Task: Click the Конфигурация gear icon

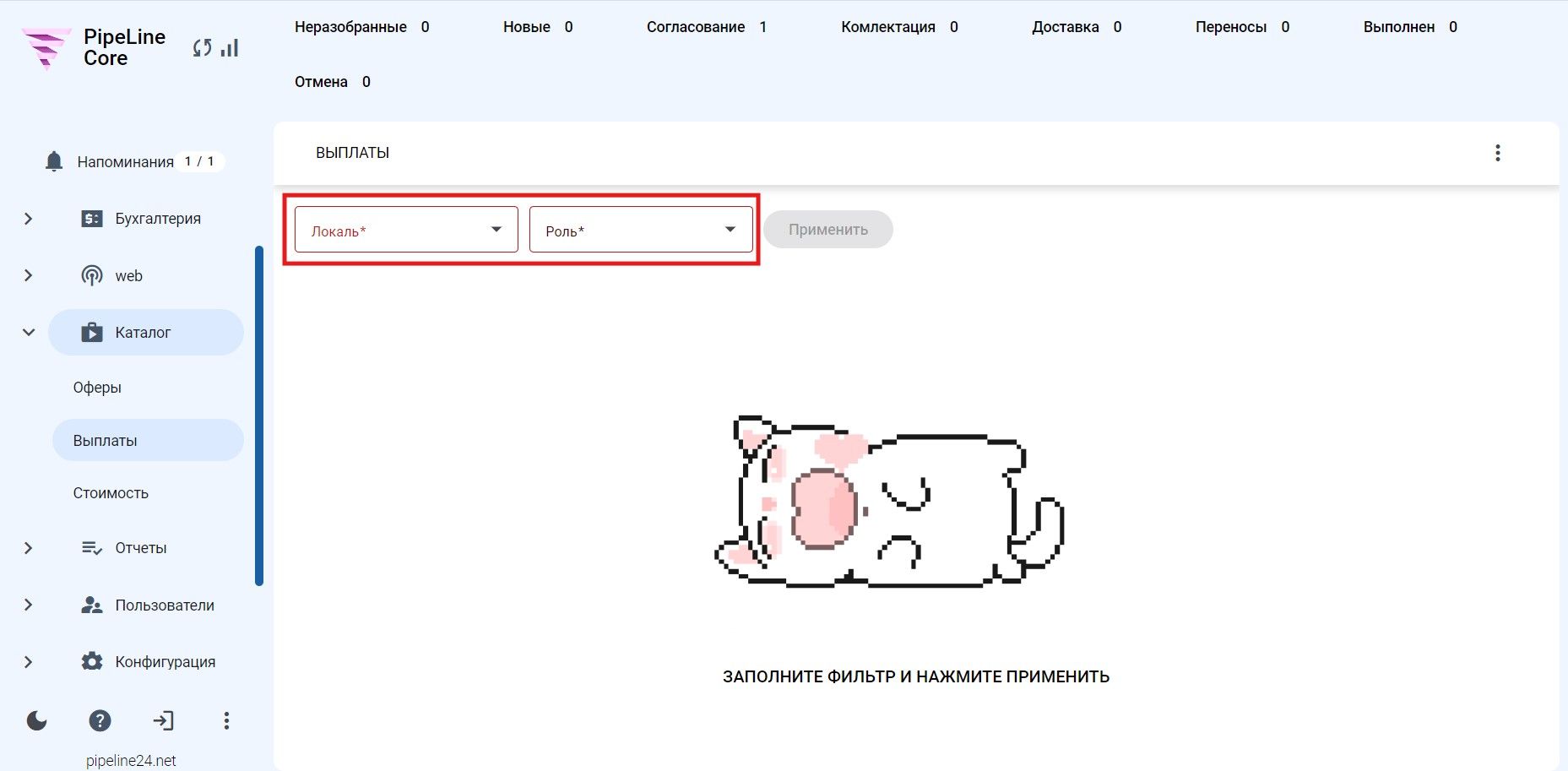Action: pos(92,661)
